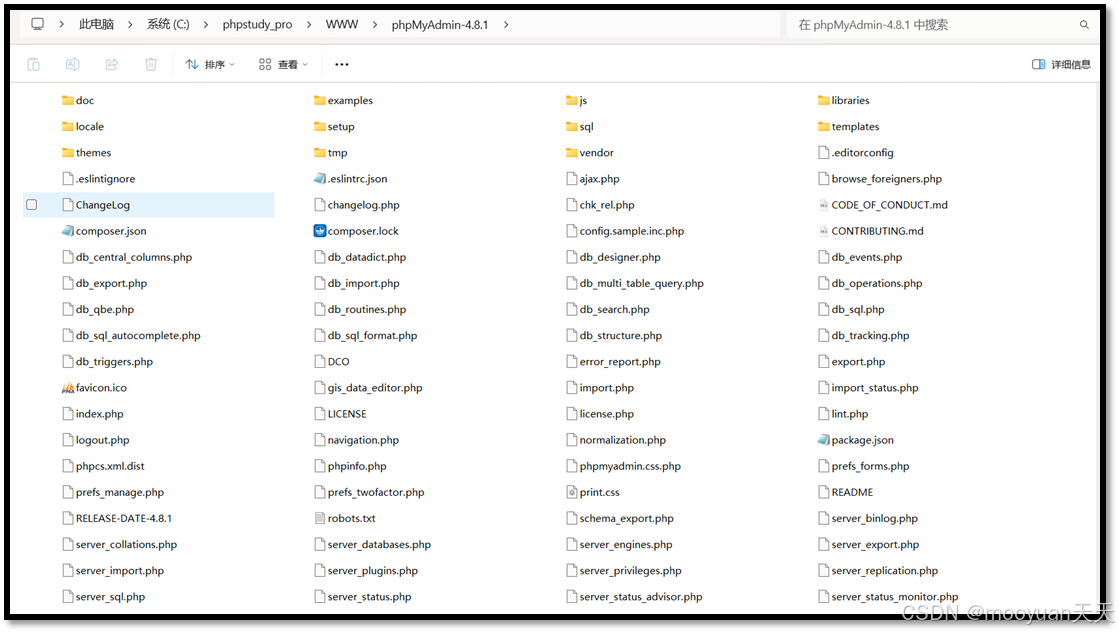1119x633 pixels.
Task: Select server_privileges.php file
Action: coord(624,571)
